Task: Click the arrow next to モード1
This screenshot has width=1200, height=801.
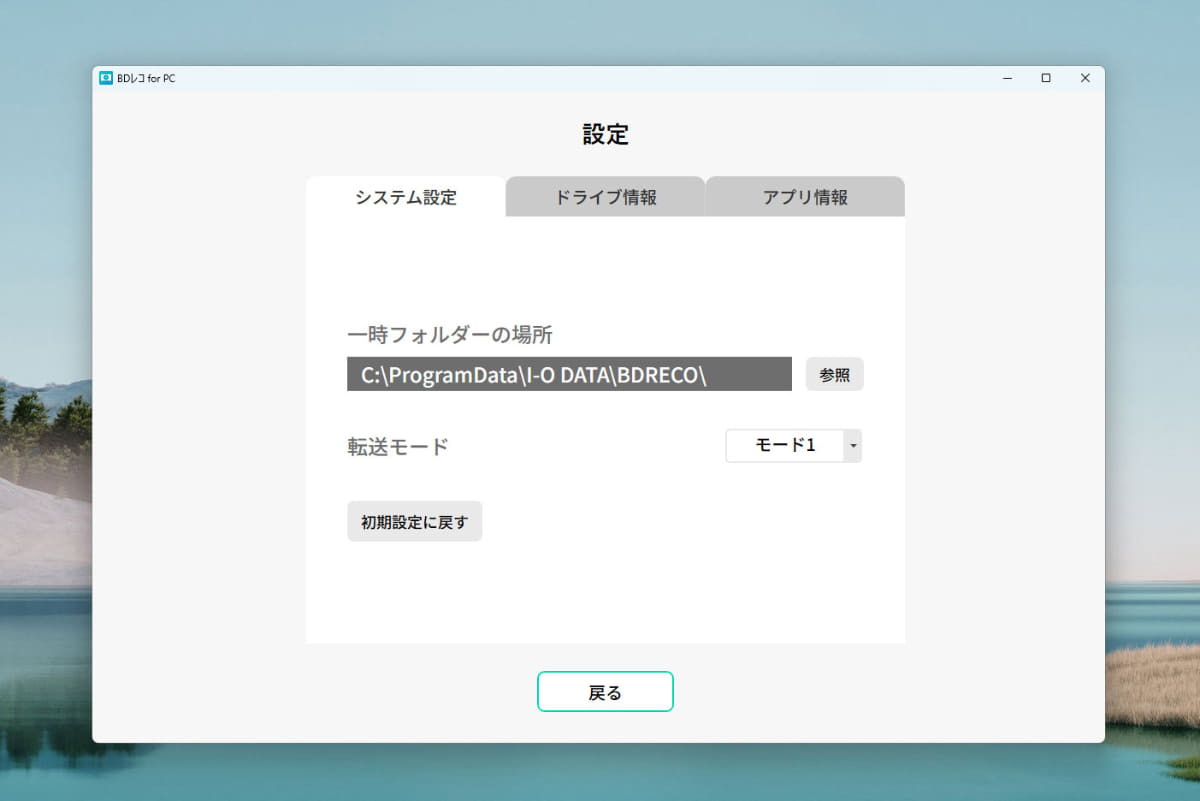Action: pos(853,446)
